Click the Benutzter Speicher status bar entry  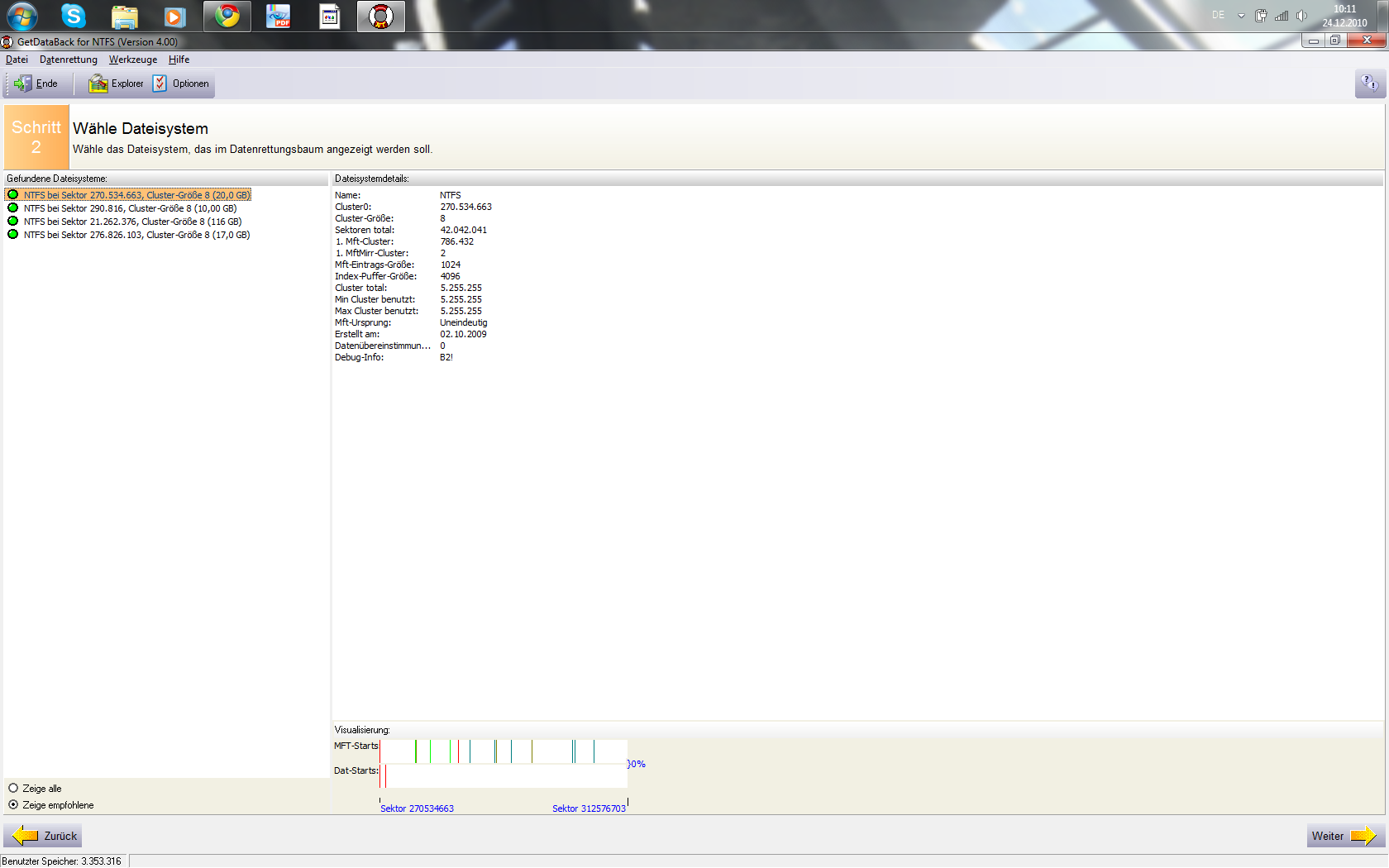pyautogui.click(x=62, y=861)
